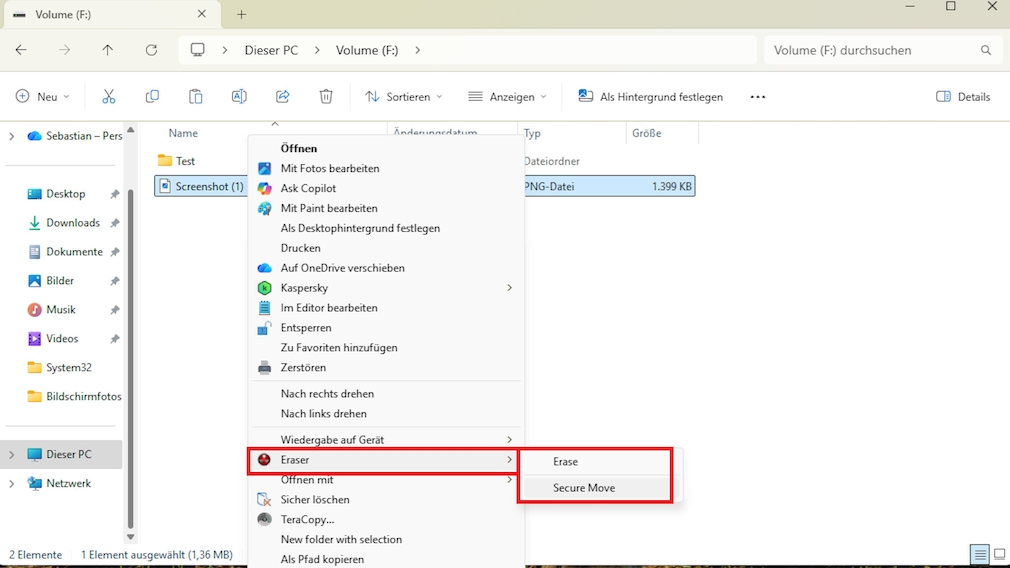Navigate up with the up arrow
1010x568 pixels.
[108, 50]
